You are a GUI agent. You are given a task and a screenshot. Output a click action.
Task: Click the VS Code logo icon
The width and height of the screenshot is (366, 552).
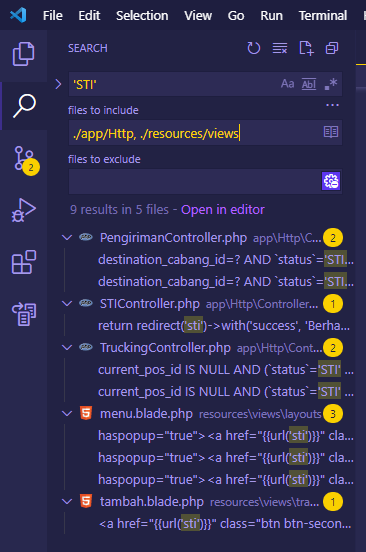tap(18, 15)
